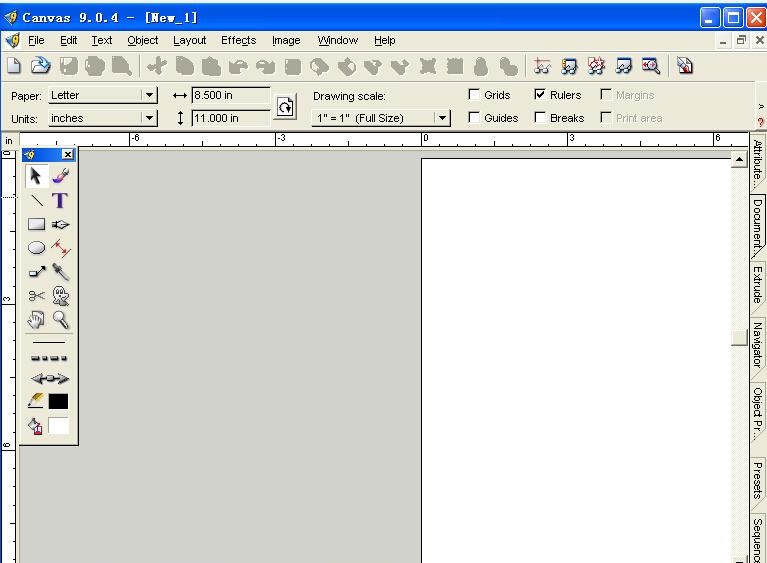Click the paper width input field
The width and height of the screenshot is (767, 563).
230,95
